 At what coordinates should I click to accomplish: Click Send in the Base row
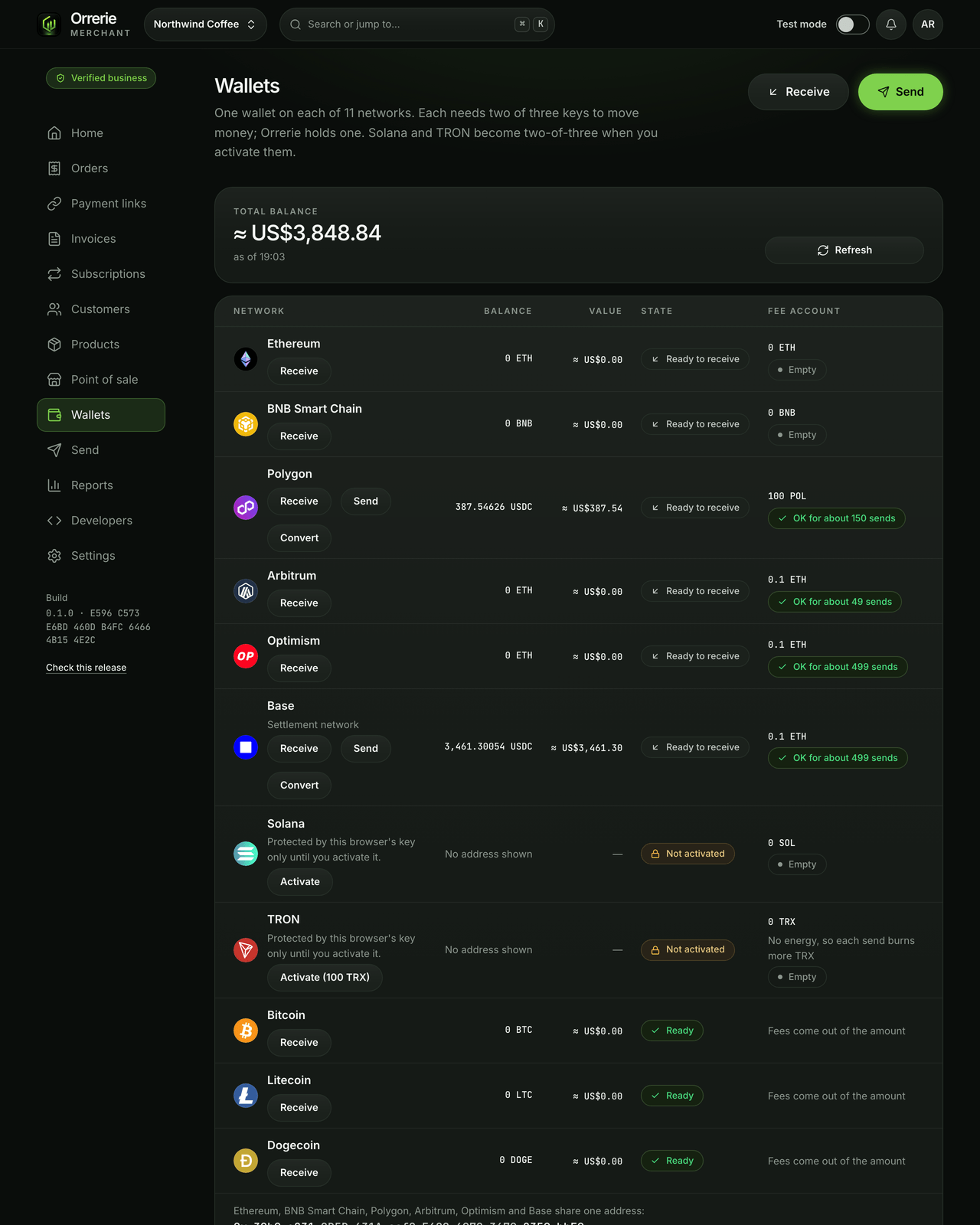coord(366,749)
